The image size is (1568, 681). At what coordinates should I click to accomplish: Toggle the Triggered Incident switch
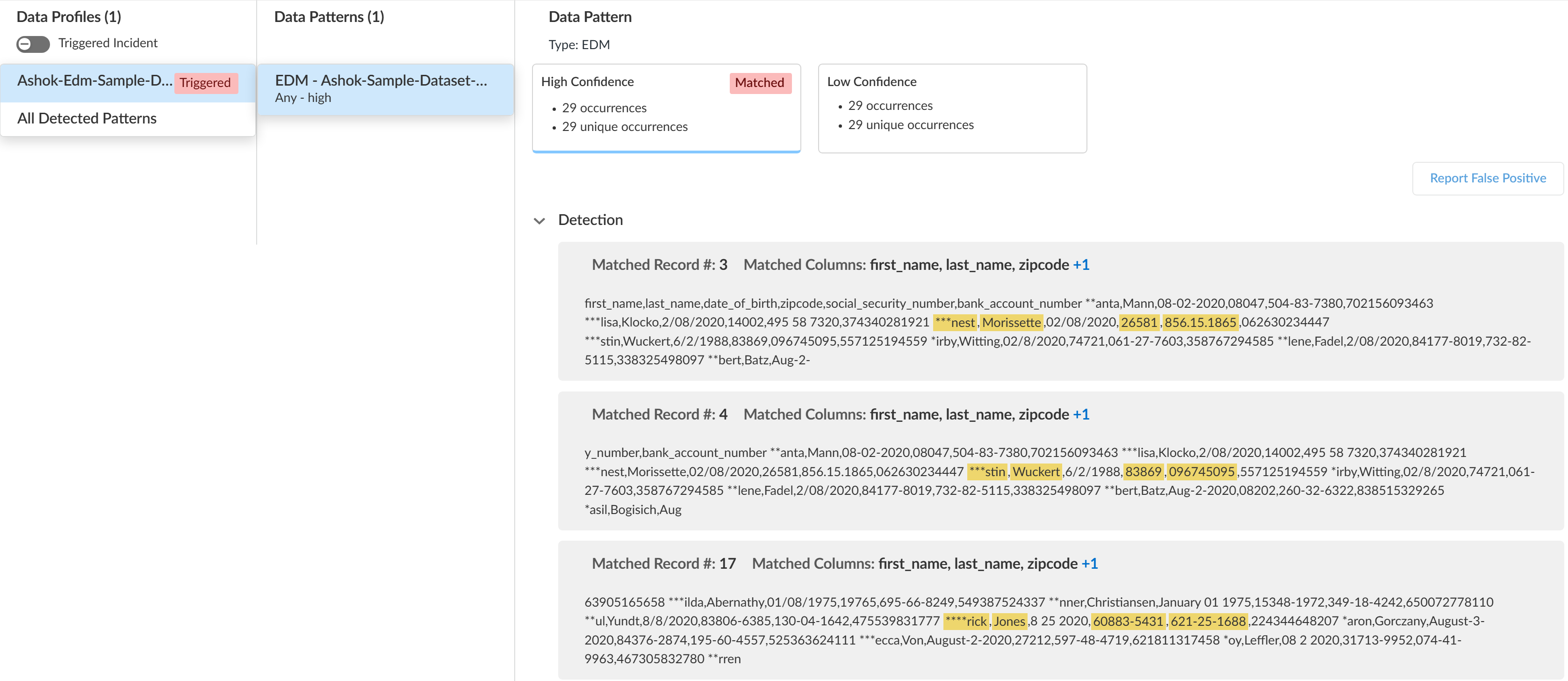pos(33,44)
